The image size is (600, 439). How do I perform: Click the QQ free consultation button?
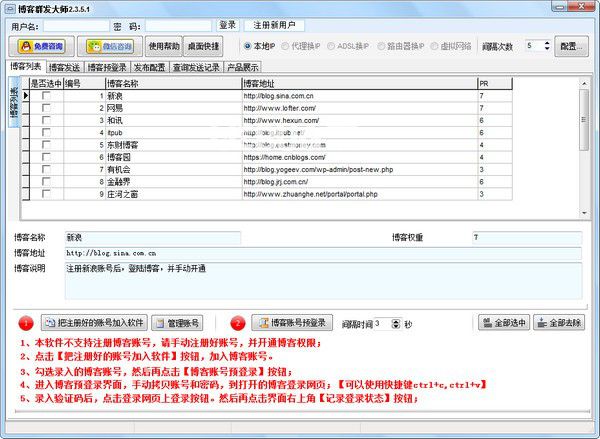pos(41,46)
